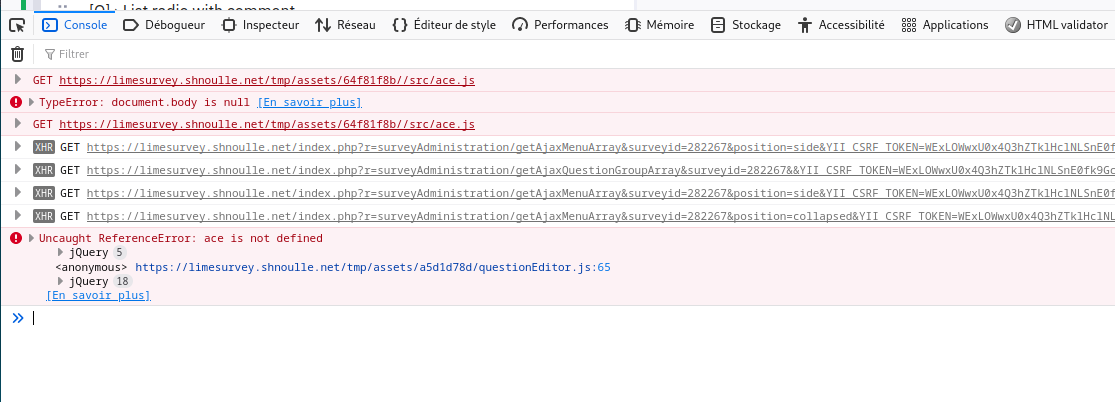1115x402 pixels.
Task: Clear console with trash icon
Action: (17, 54)
